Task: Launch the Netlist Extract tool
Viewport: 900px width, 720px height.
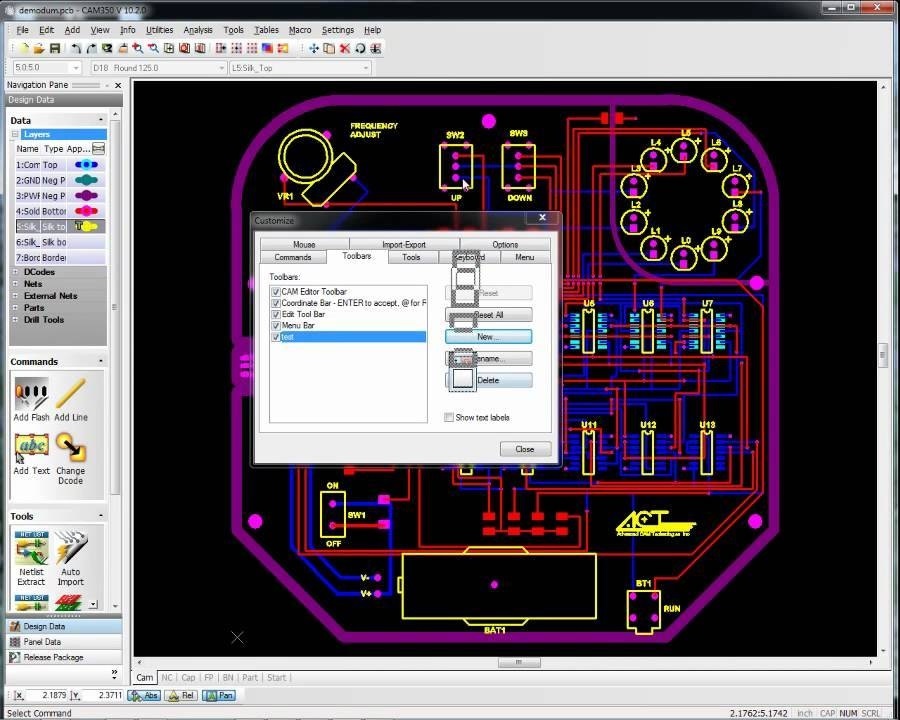Action: click(31, 549)
